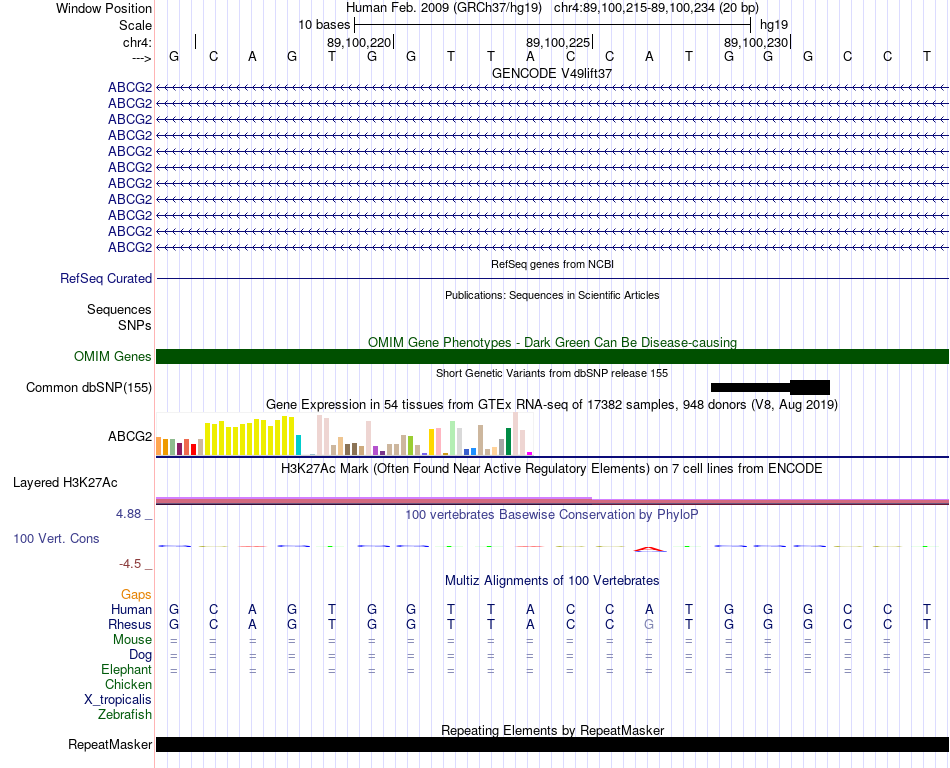Click the black RepeatMasker element bar
Image resolution: width=950 pixels, height=768 pixels.
point(552,744)
